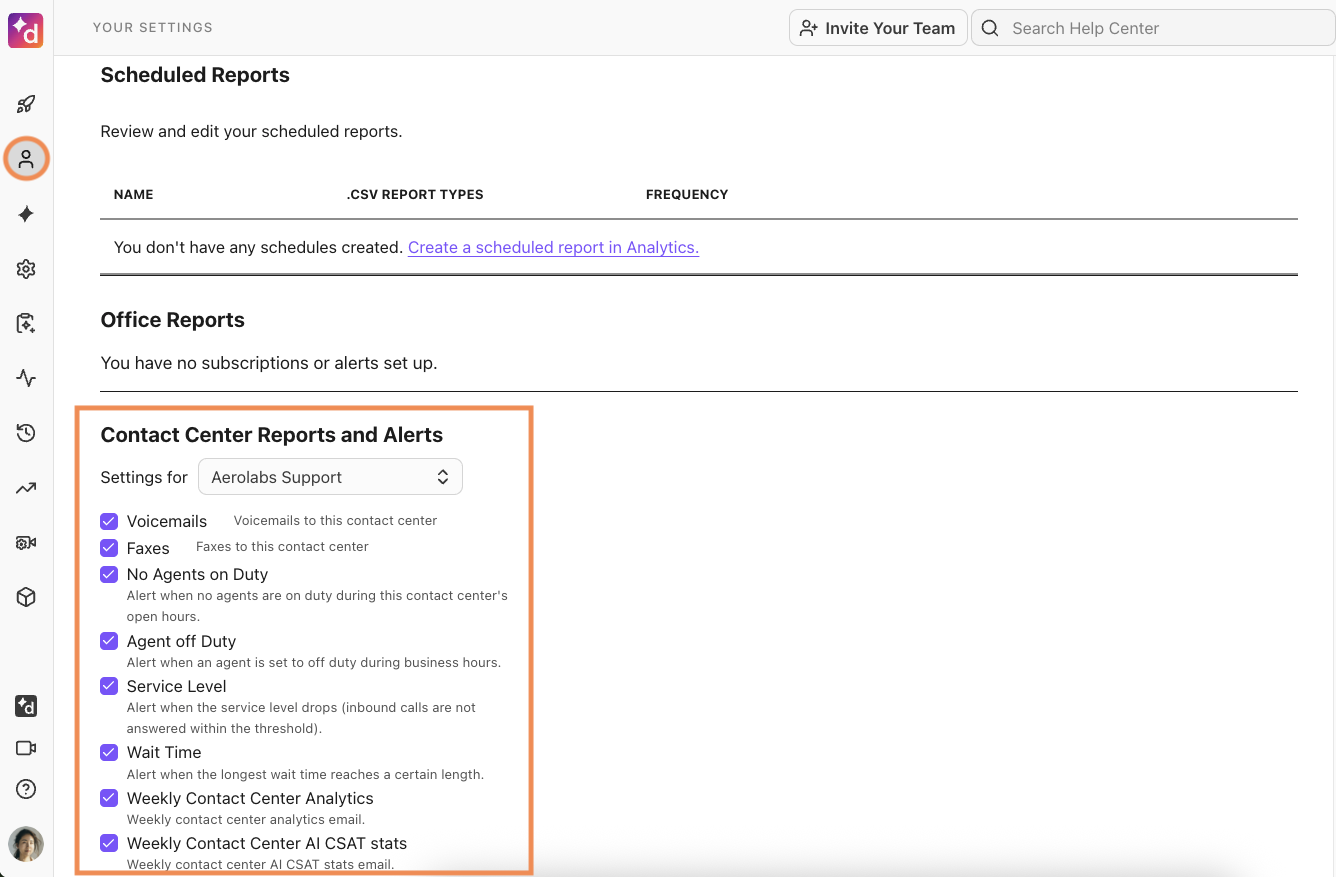Start a meeting with the video camera icon
1336x877 pixels.
[x=25, y=747]
